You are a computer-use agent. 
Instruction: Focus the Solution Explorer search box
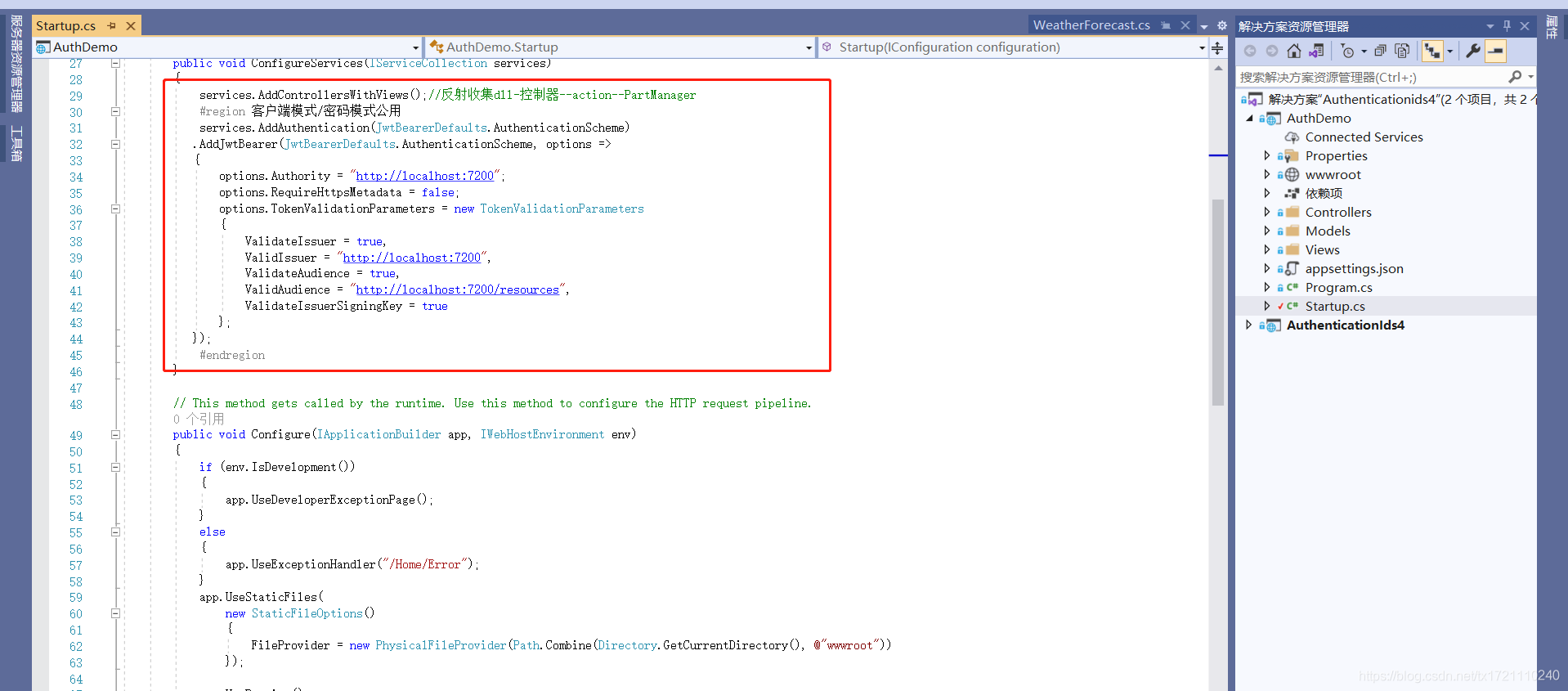click(1372, 77)
